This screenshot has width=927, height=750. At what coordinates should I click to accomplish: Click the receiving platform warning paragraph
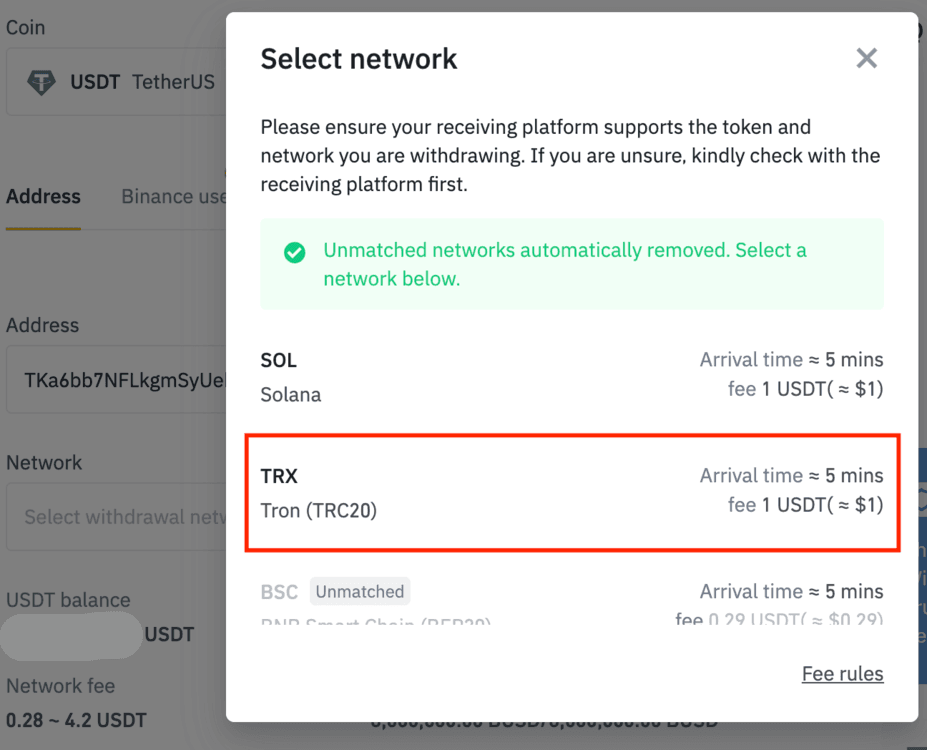click(x=570, y=156)
